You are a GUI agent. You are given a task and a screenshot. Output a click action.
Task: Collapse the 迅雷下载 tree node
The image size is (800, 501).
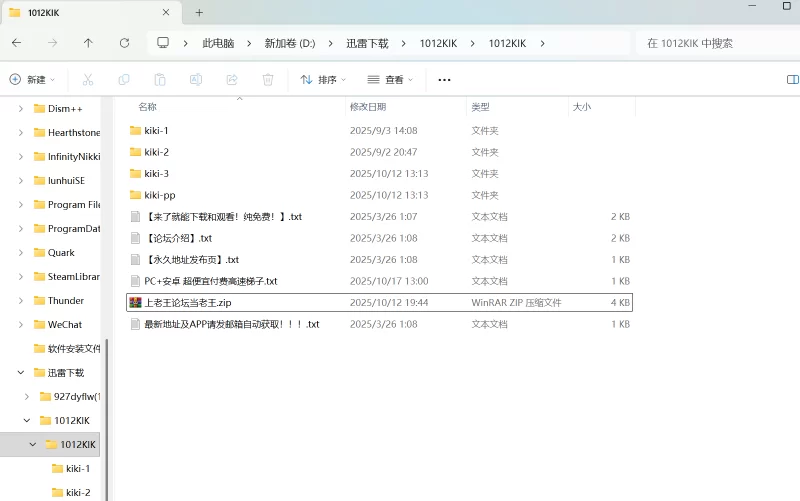20,372
